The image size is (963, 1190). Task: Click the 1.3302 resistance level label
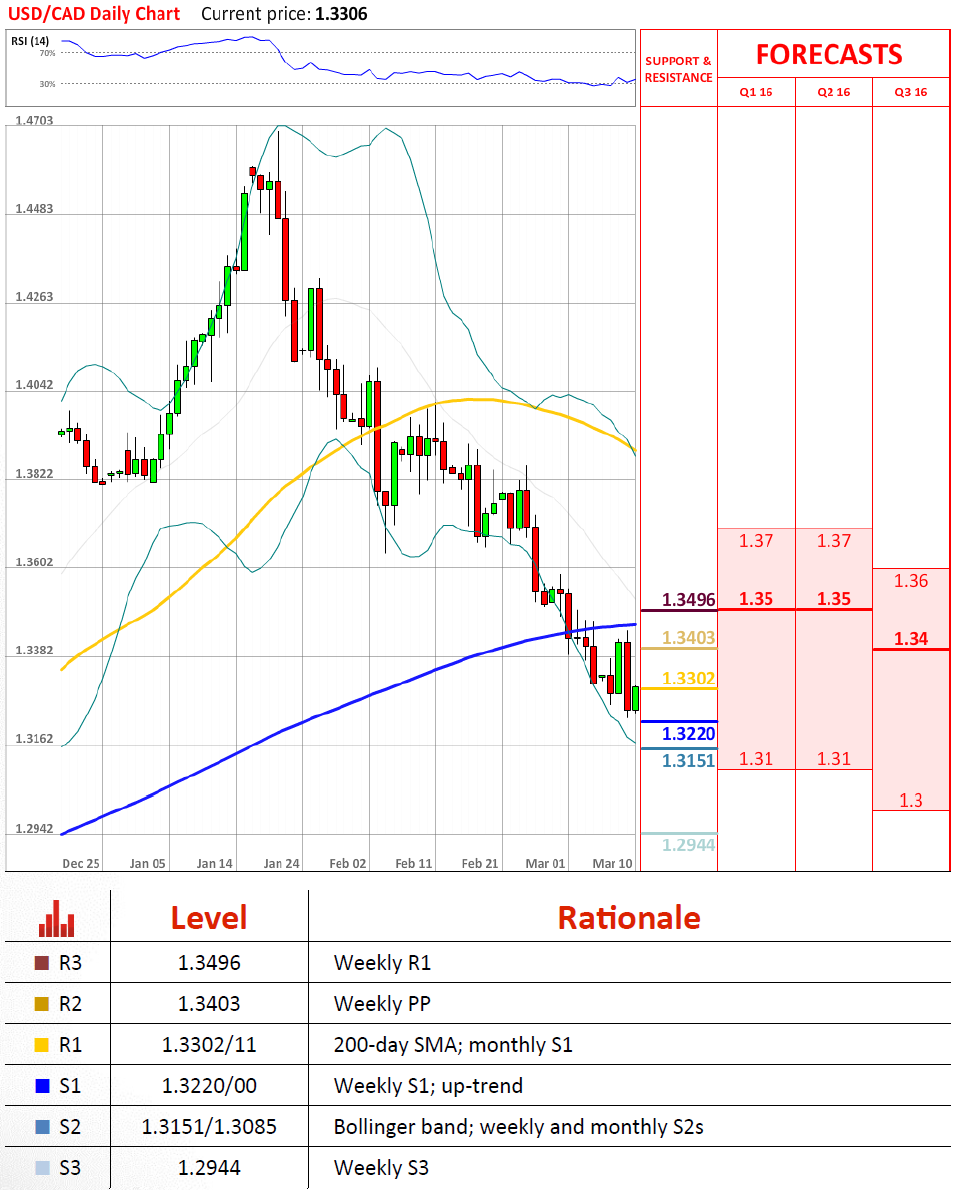(688, 678)
